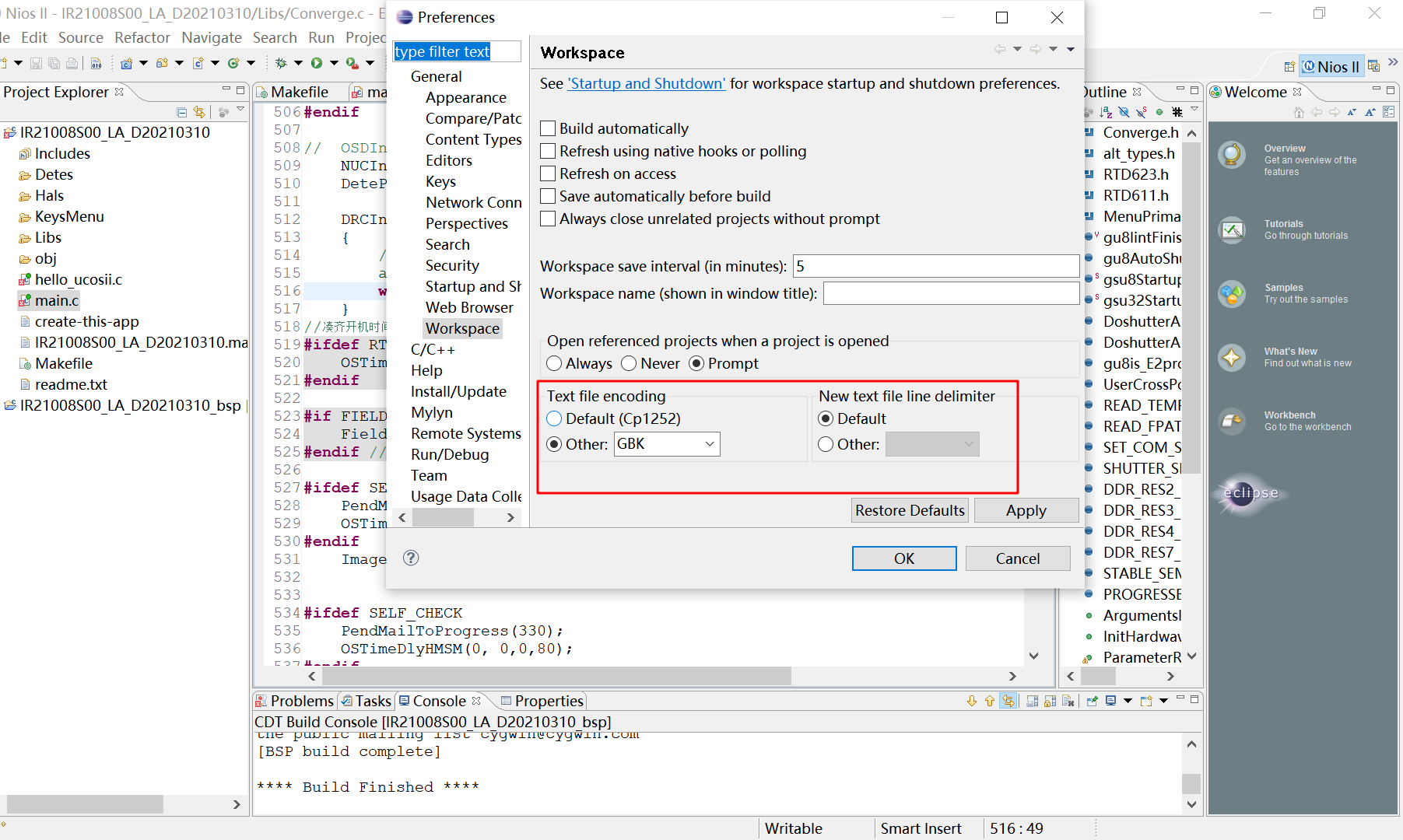Click the Workspace name input field

[x=951, y=293]
